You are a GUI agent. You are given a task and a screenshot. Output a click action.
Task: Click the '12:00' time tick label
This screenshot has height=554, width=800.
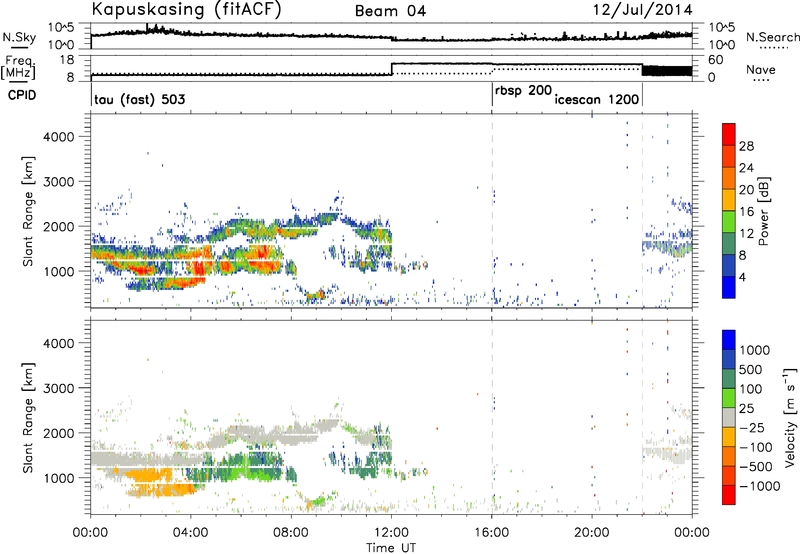click(x=391, y=533)
